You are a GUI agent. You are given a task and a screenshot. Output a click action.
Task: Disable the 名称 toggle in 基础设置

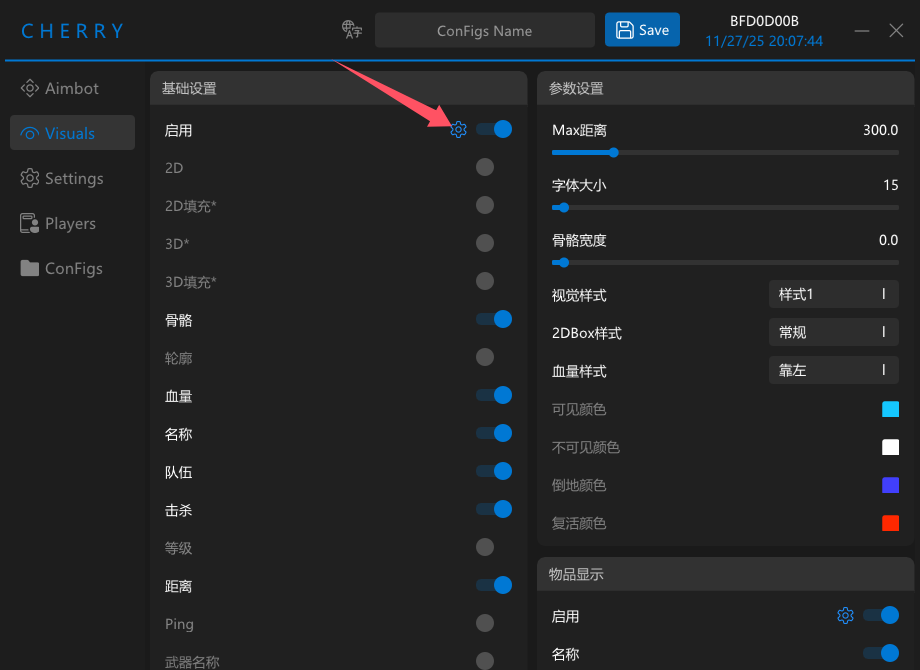pos(494,433)
